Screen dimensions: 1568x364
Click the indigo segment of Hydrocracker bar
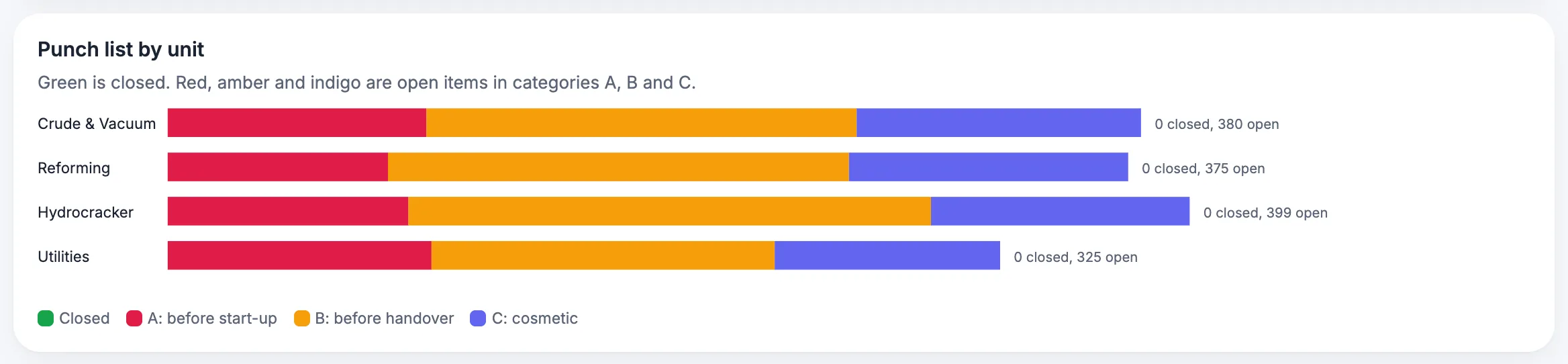1061,212
